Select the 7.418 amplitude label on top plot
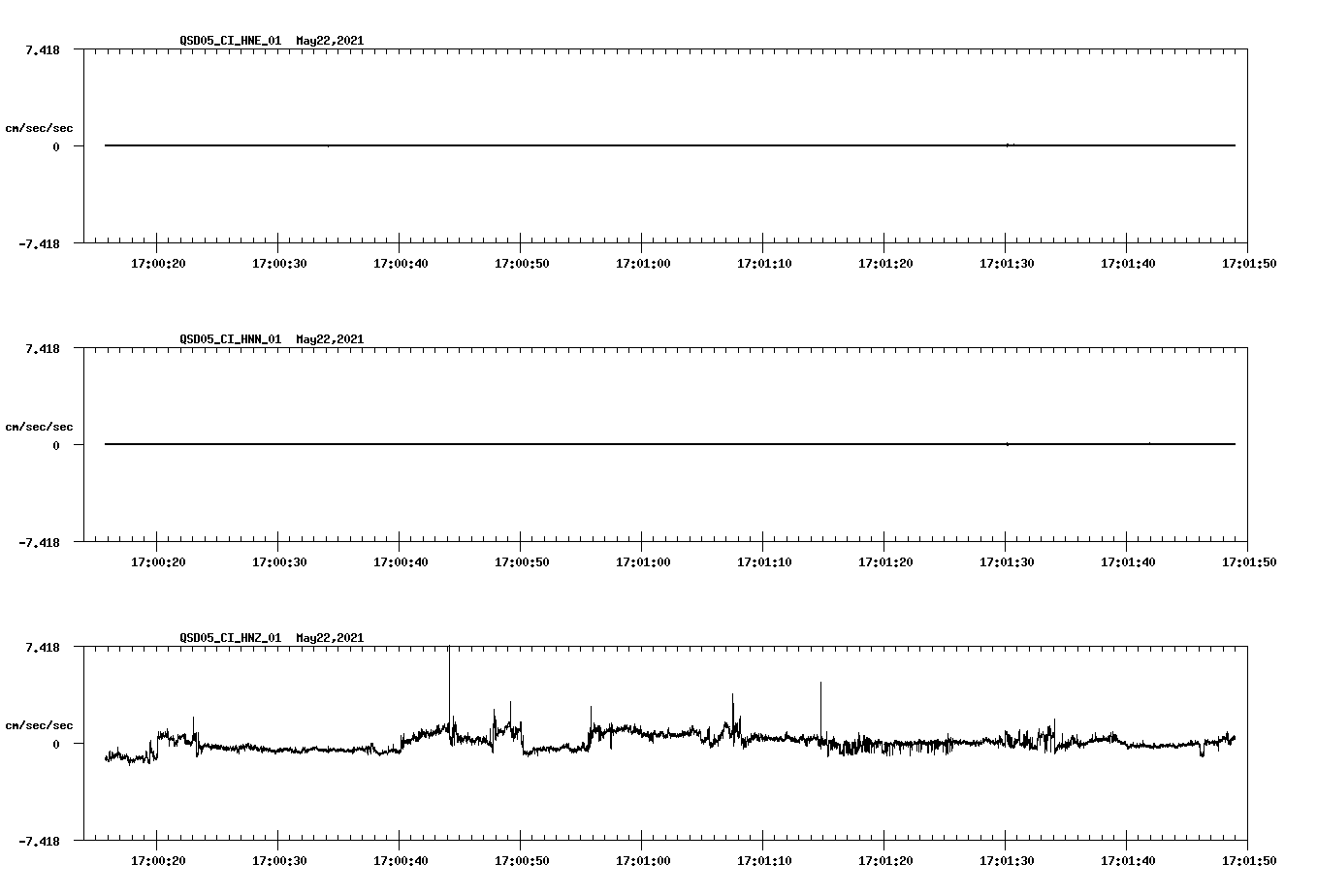The height and width of the screenshot is (896, 1317). [x=42, y=51]
